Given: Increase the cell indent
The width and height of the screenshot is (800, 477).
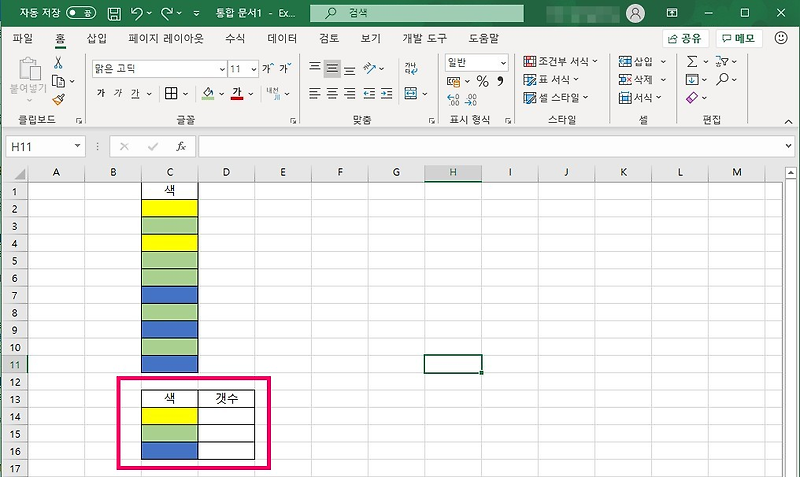Looking at the screenshot, I should [387, 93].
